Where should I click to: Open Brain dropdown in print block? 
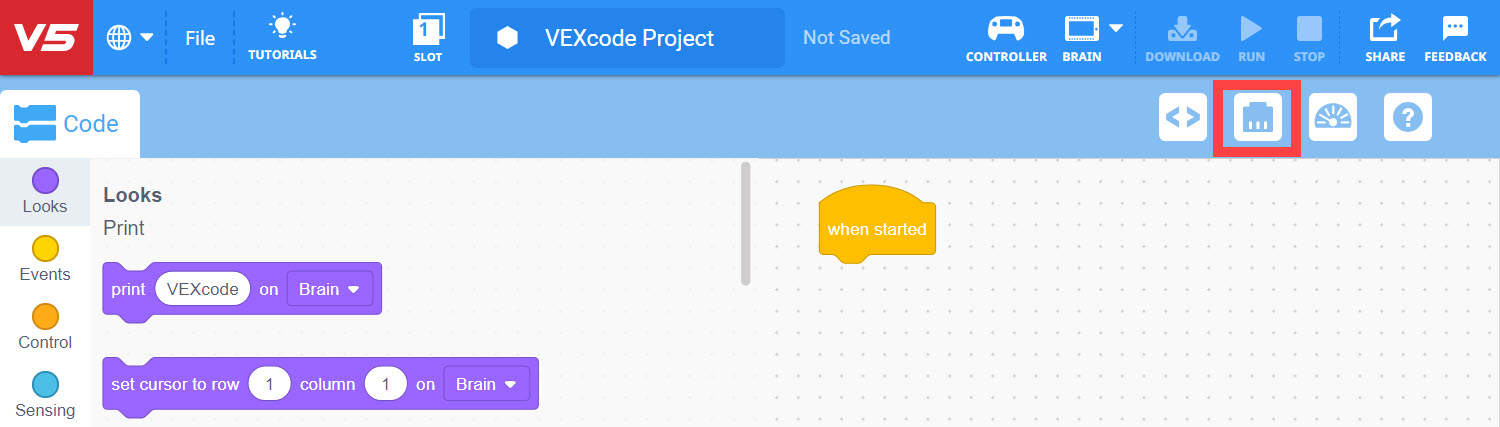[329, 290]
